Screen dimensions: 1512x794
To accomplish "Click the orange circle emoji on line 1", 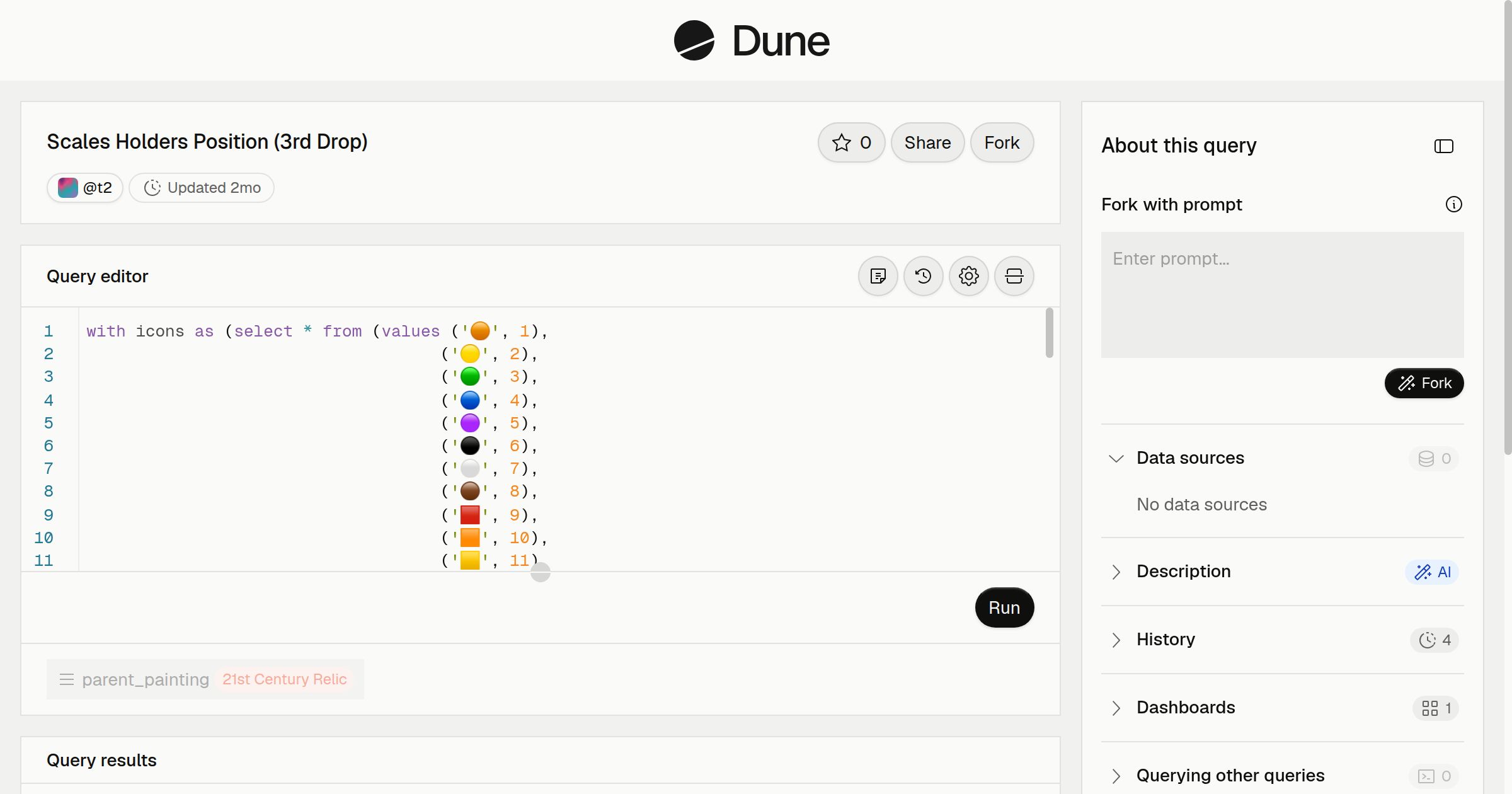I will tap(480, 331).
